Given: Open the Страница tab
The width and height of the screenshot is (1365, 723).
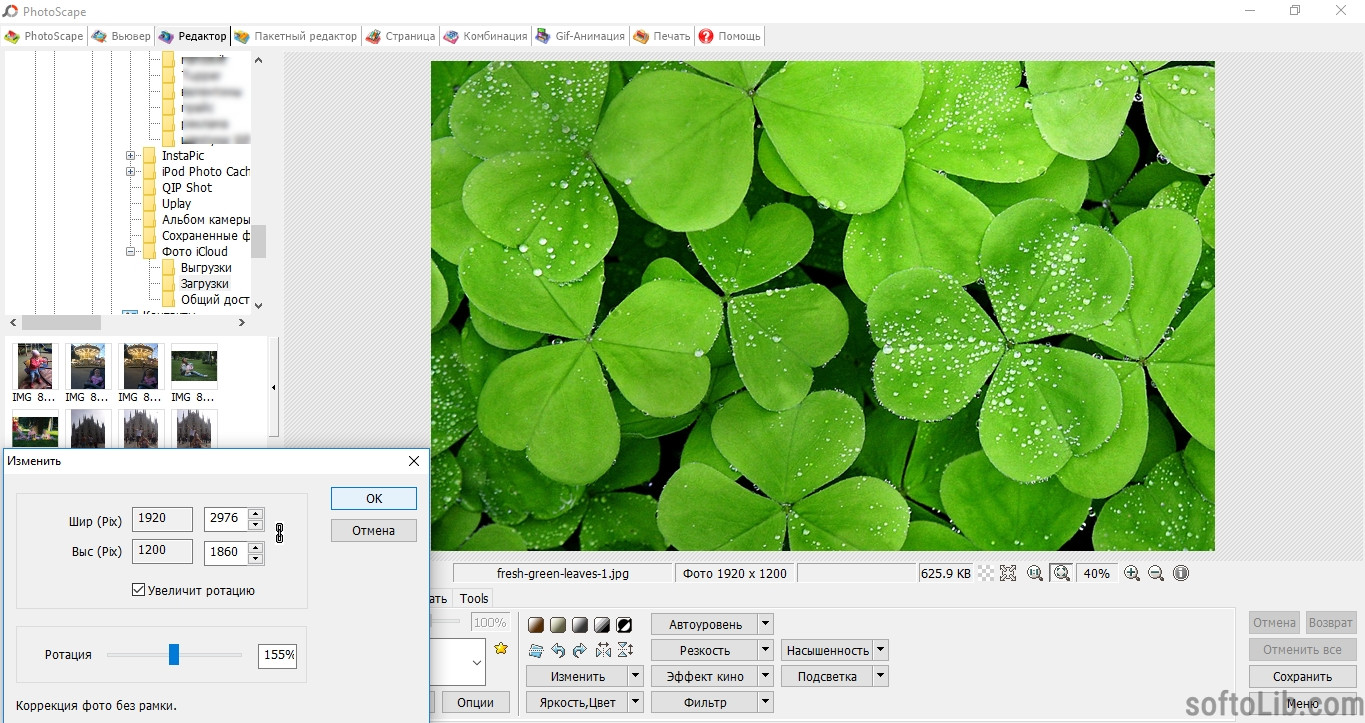Looking at the screenshot, I should coord(400,36).
